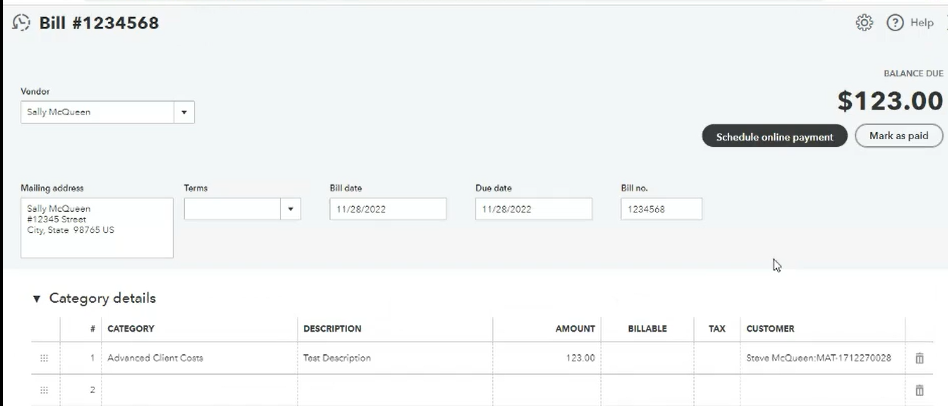Screen dimensions: 948x406
Task: Click the Mailing address text box
Action: pos(96,227)
